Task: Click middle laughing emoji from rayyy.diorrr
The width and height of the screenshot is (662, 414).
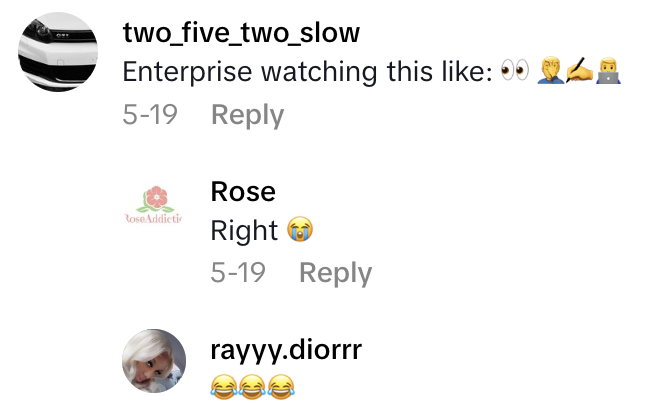Action: [x=252, y=387]
